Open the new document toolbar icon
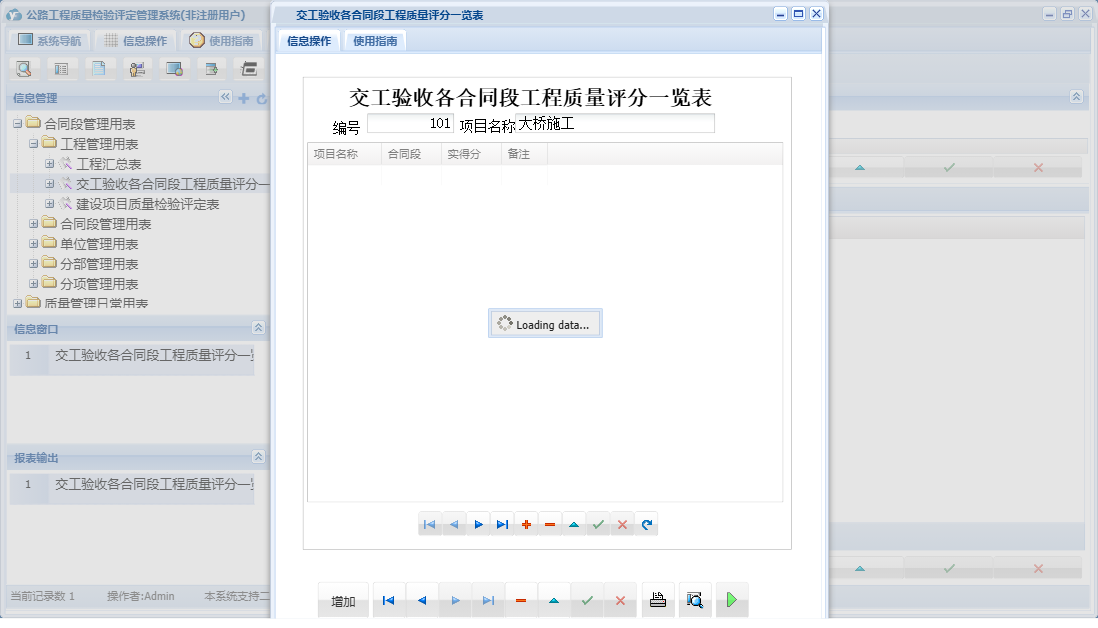 pyautogui.click(x=99, y=68)
